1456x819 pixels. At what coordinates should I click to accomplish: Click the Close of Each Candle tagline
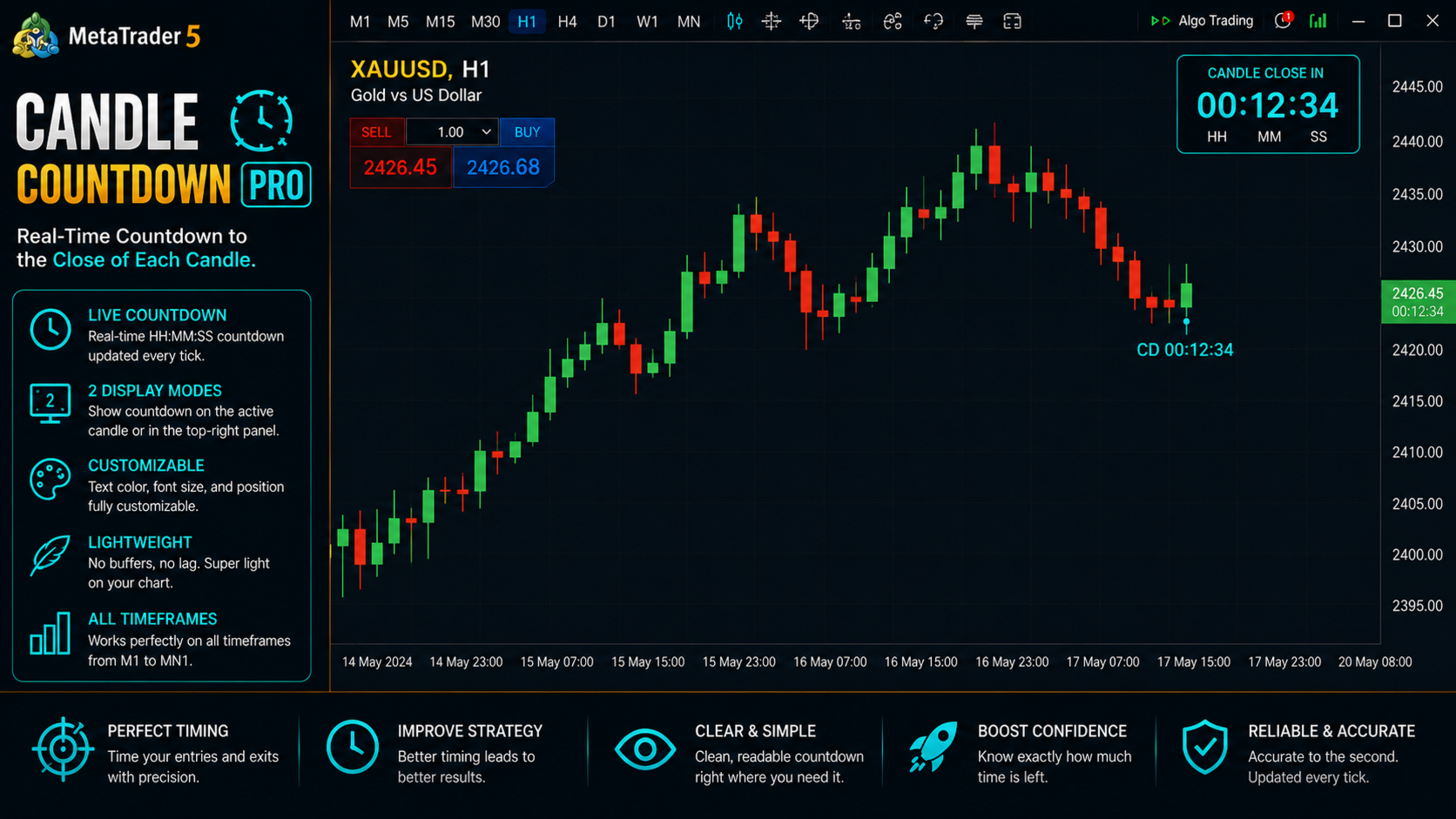[x=154, y=260]
